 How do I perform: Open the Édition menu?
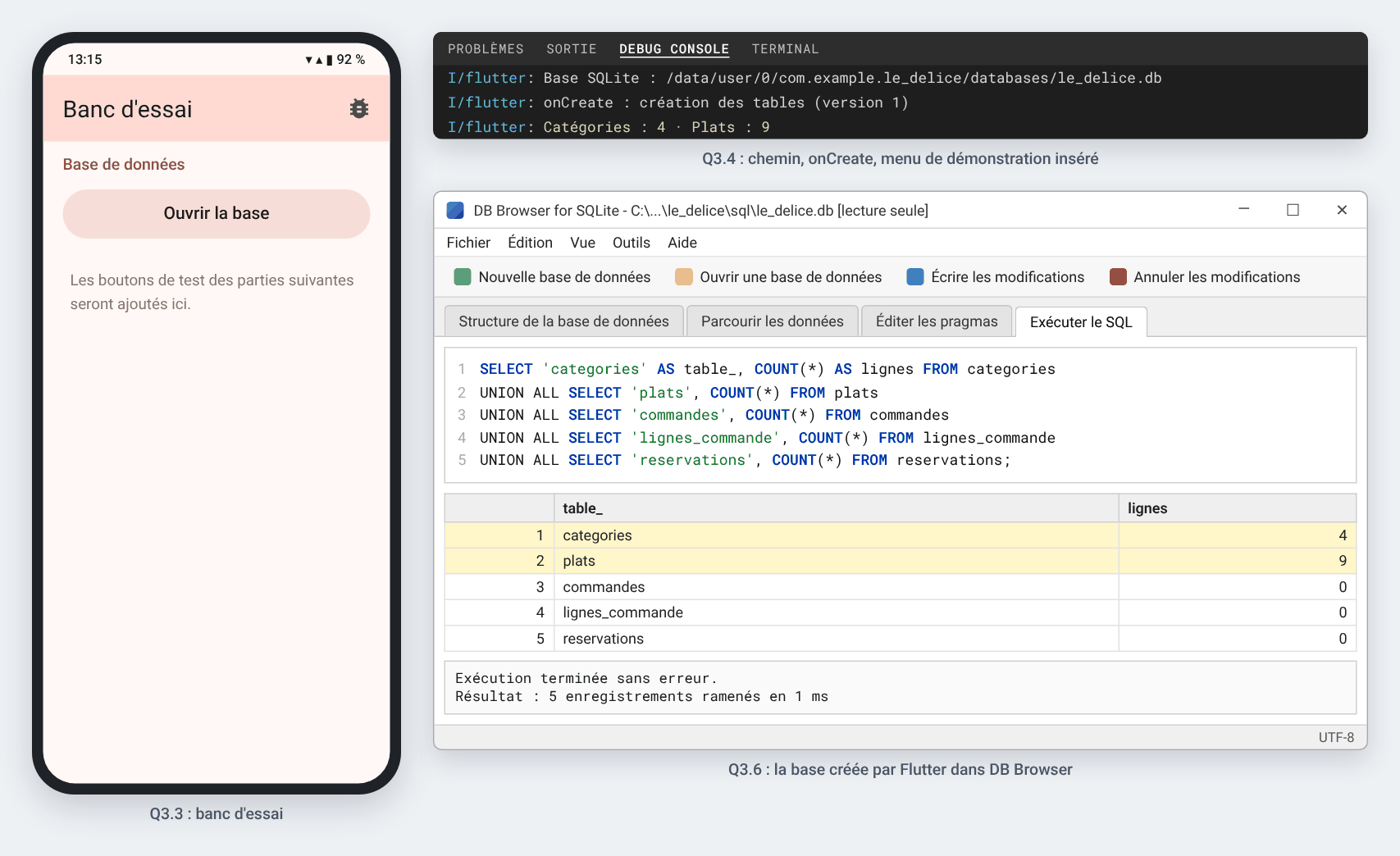tap(530, 243)
